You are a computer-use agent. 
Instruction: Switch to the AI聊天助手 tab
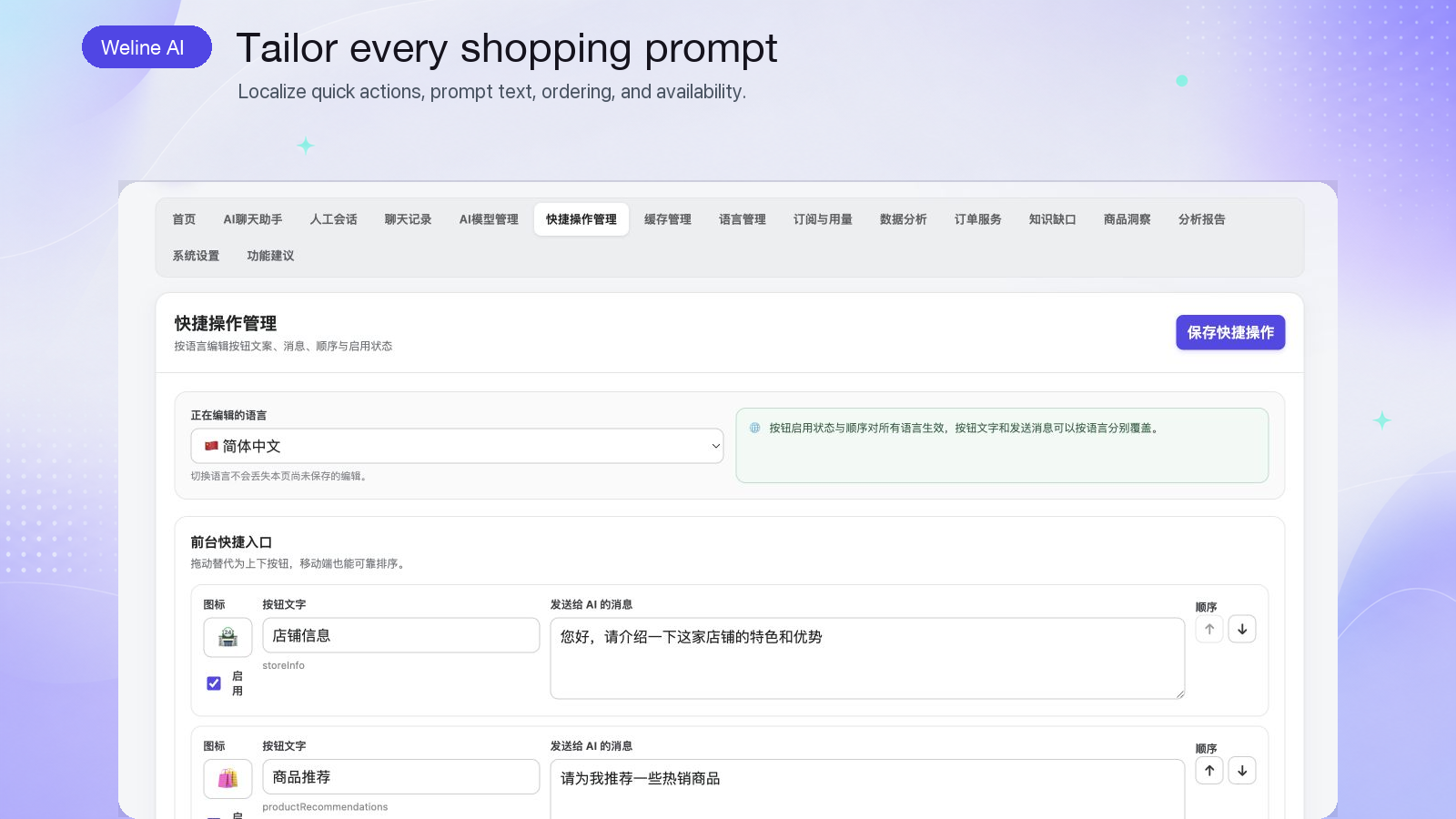(x=253, y=219)
